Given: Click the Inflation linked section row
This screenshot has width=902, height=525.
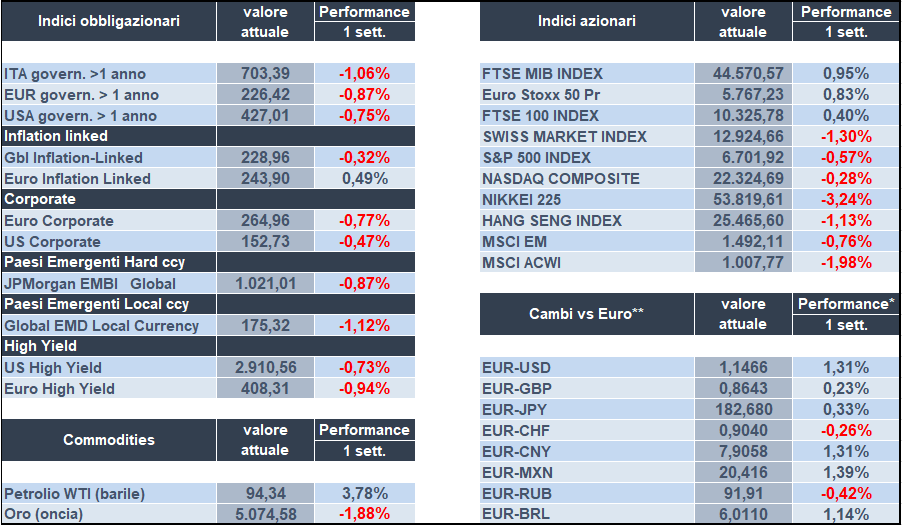Looking at the screenshot, I should (x=56, y=136).
